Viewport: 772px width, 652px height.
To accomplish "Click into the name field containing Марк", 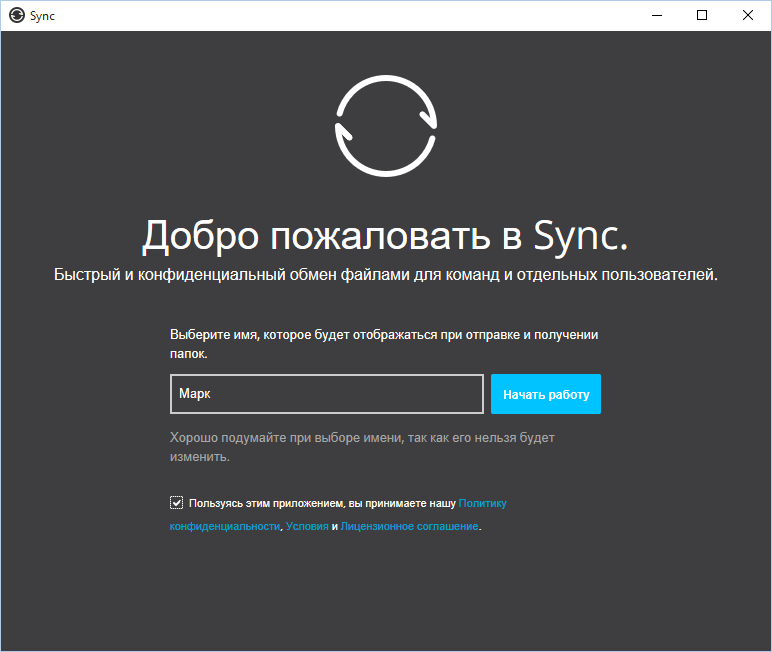I will (327, 394).
